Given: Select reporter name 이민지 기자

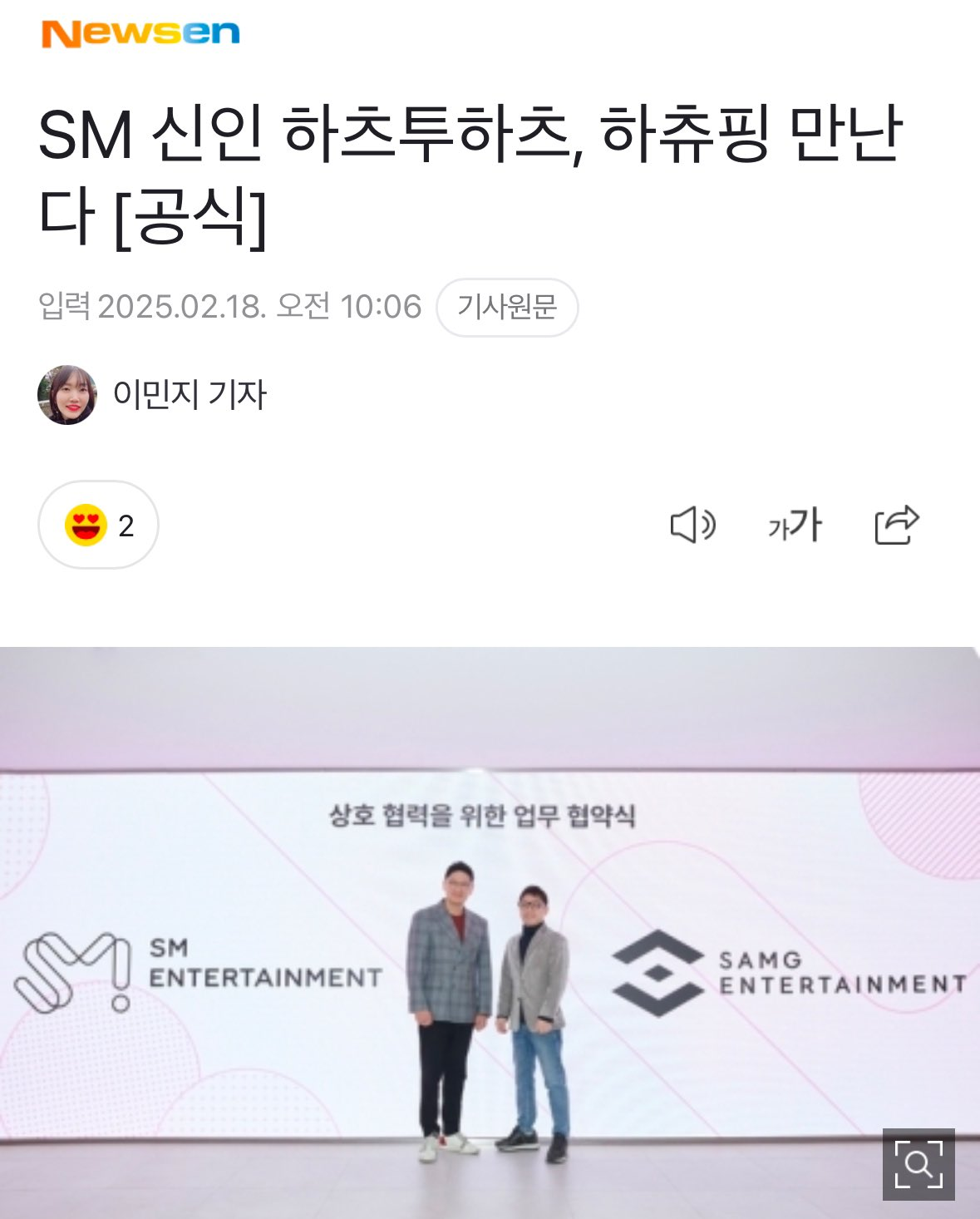Looking at the screenshot, I should [190, 394].
